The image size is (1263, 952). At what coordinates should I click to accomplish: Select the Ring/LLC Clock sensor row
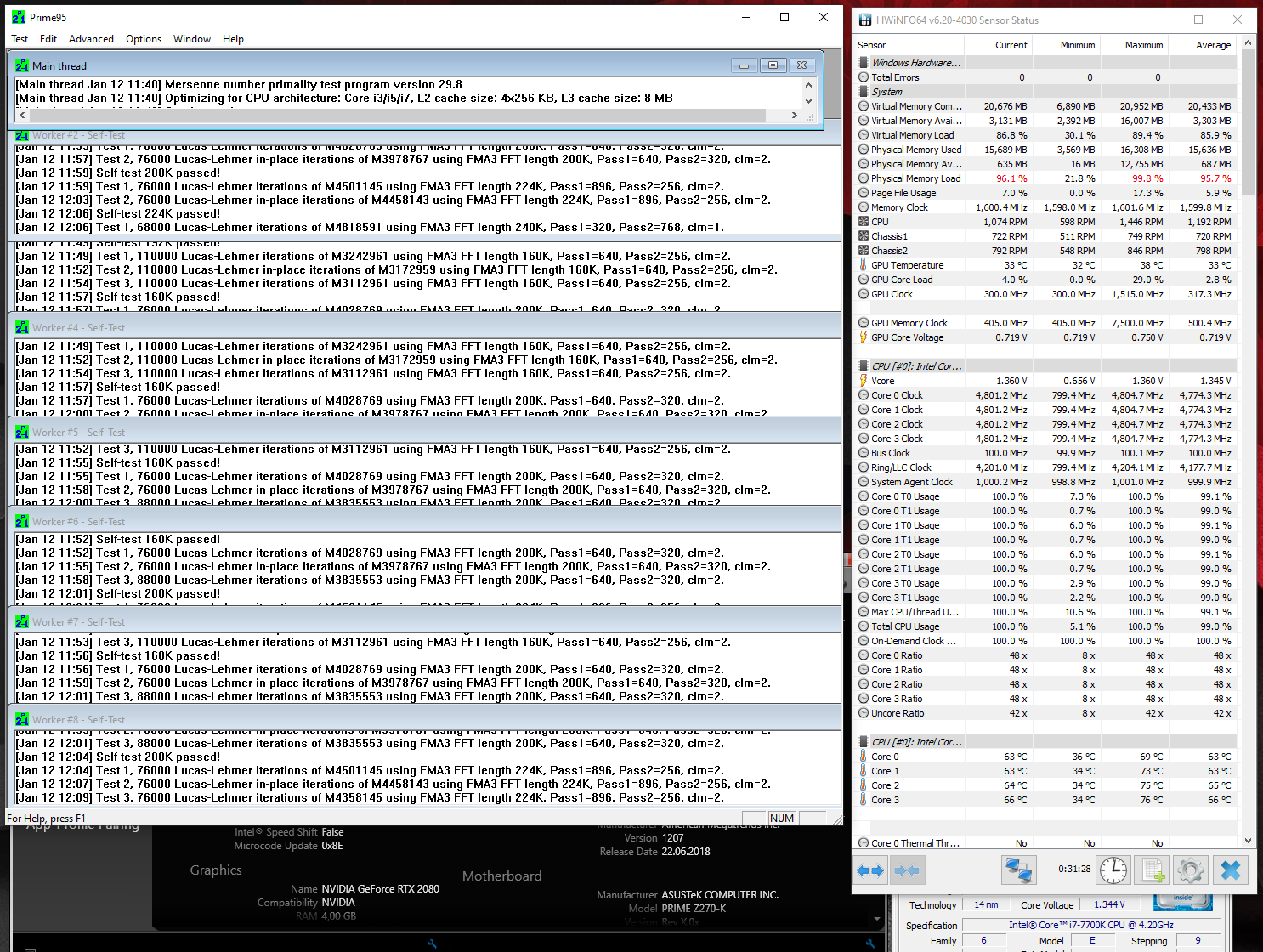click(x=1045, y=467)
